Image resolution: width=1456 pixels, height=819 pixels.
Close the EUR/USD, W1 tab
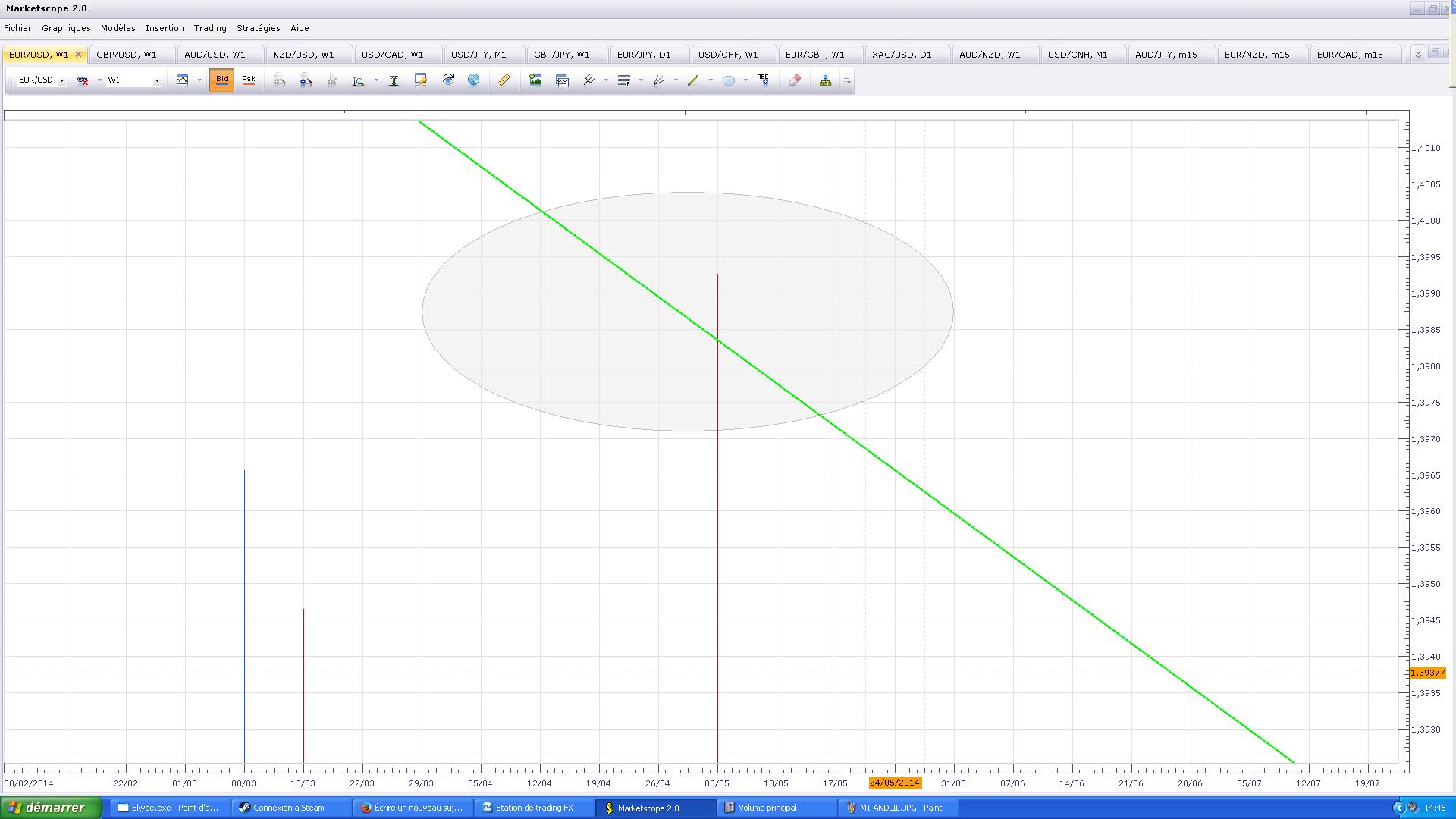78,55
